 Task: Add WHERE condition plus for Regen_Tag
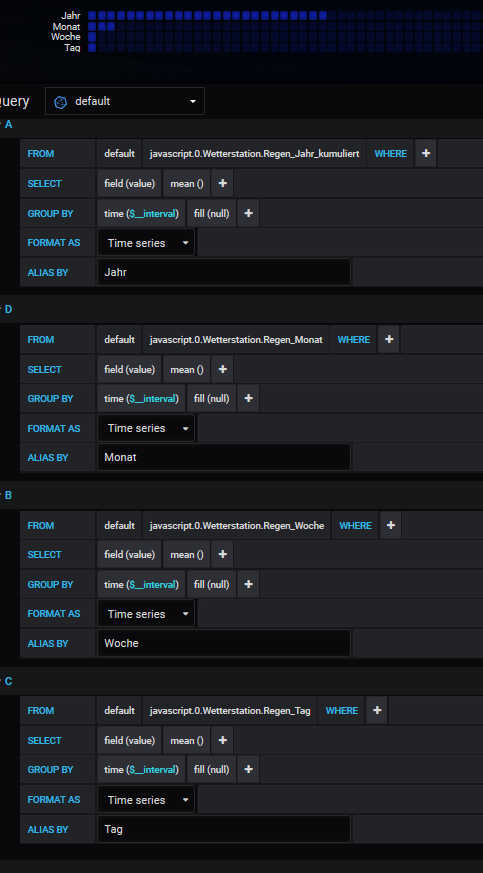click(377, 711)
